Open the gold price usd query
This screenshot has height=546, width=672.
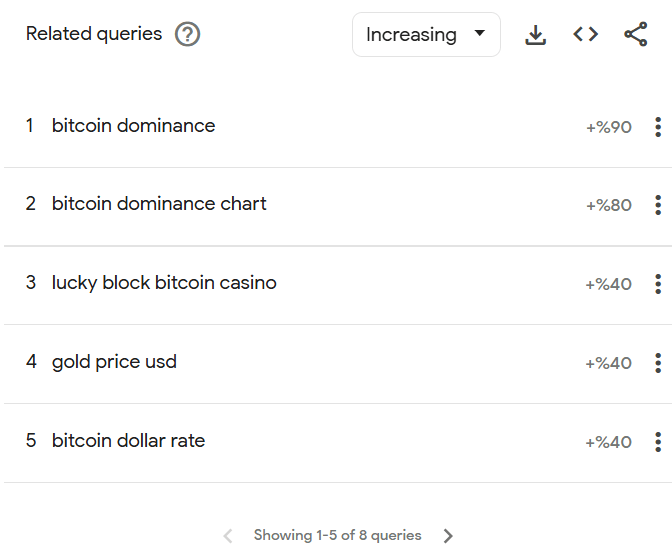(114, 362)
